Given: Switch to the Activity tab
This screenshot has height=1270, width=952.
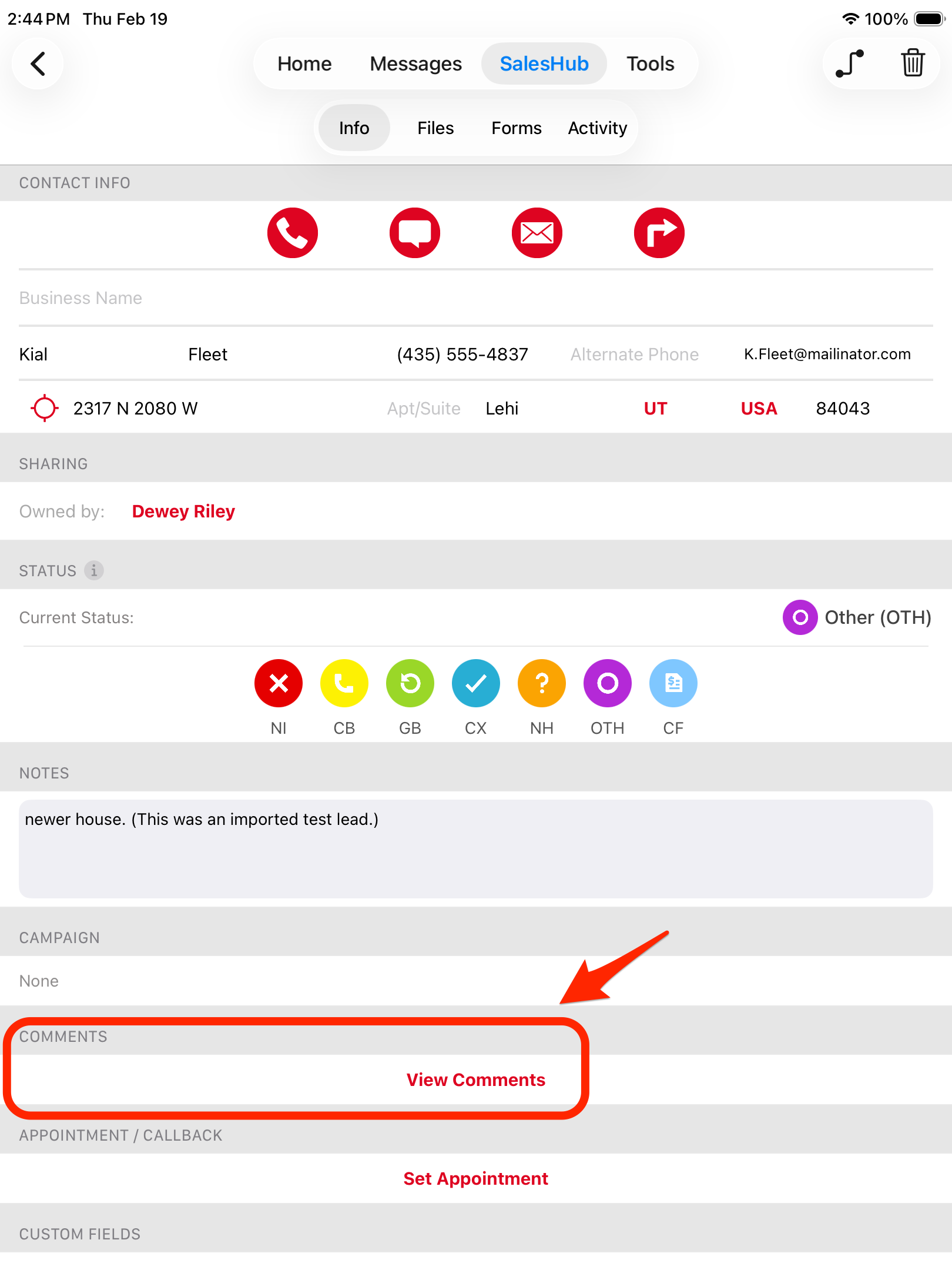Looking at the screenshot, I should point(597,128).
